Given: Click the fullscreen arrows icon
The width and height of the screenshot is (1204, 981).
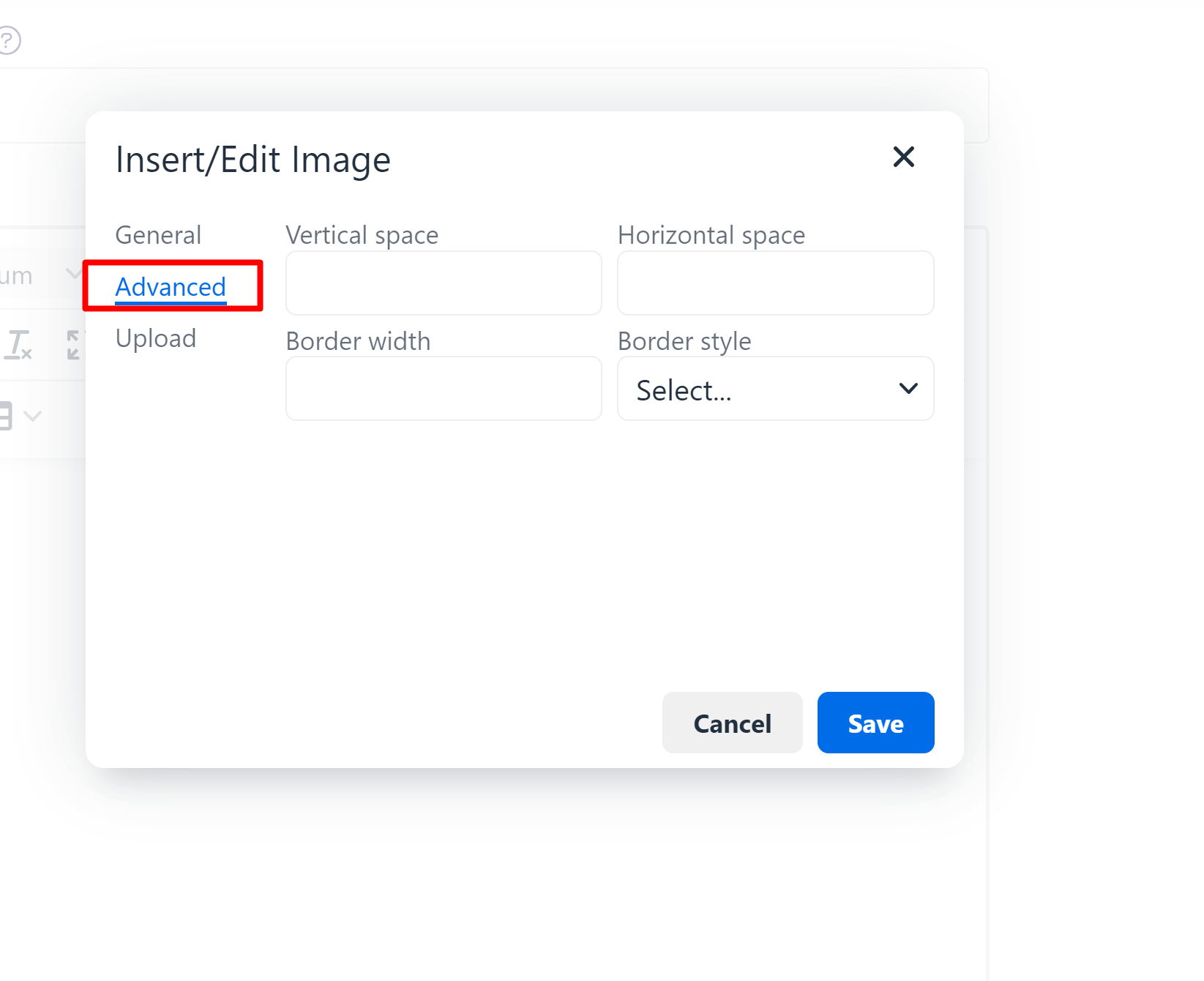Looking at the screenshot, I should tap(75, 344).
